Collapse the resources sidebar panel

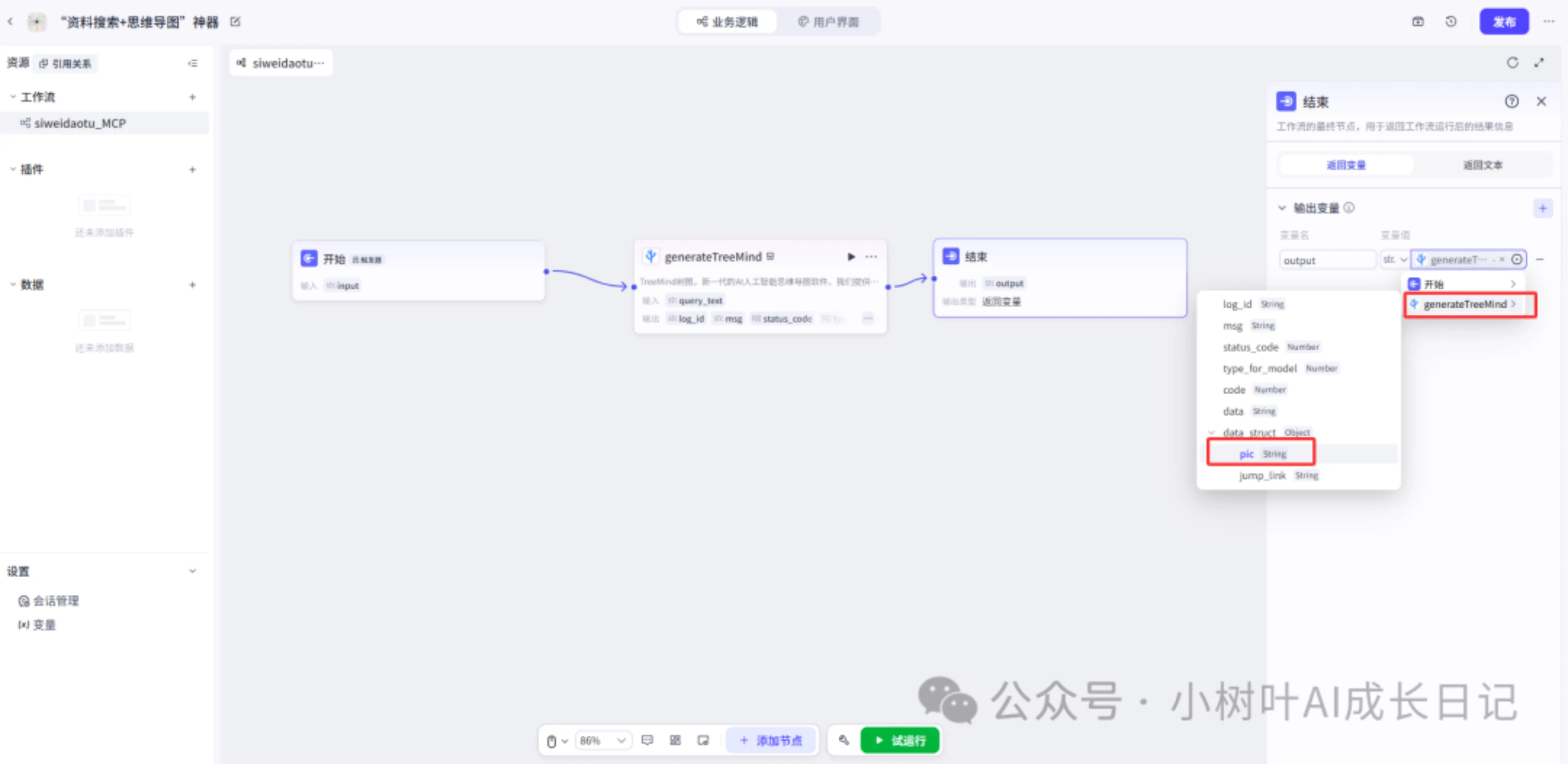[192, 63]
